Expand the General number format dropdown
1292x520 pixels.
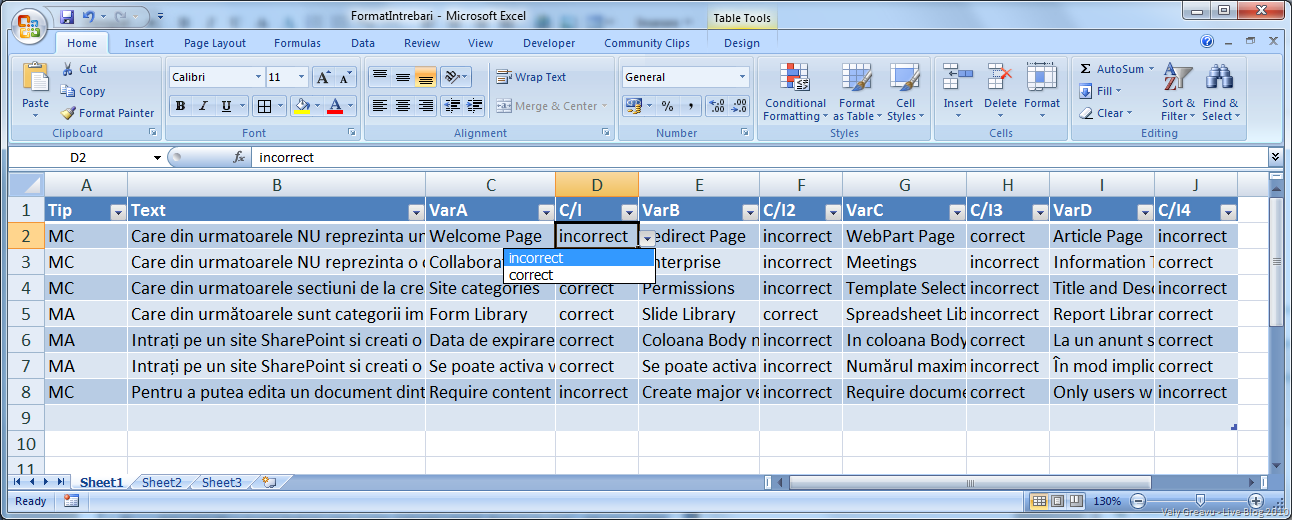(x=742, y=77)
